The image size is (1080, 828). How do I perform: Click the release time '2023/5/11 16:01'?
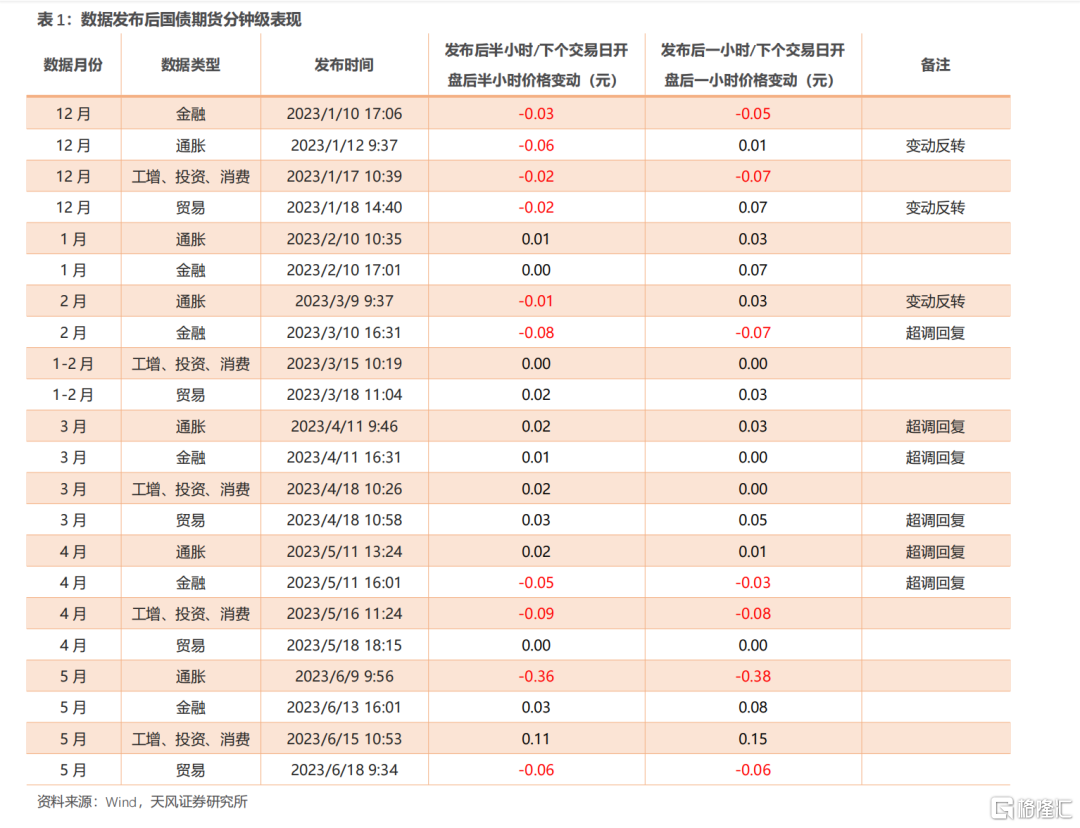[344, 583]
